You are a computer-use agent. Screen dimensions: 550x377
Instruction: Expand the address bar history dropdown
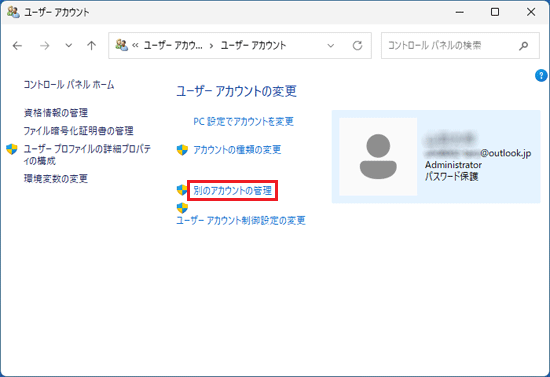click(330, 46)
